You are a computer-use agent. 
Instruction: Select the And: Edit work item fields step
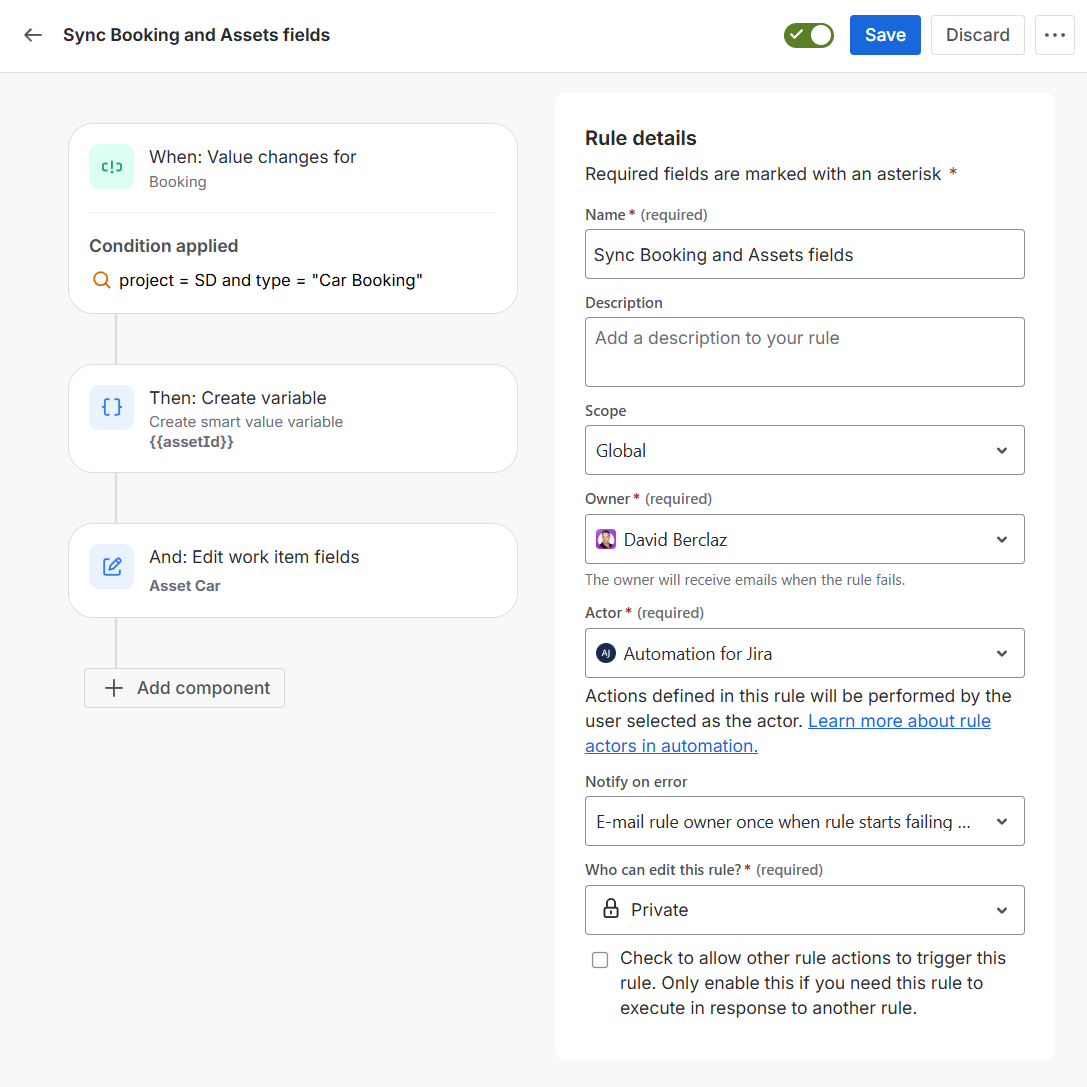[292, 570]
